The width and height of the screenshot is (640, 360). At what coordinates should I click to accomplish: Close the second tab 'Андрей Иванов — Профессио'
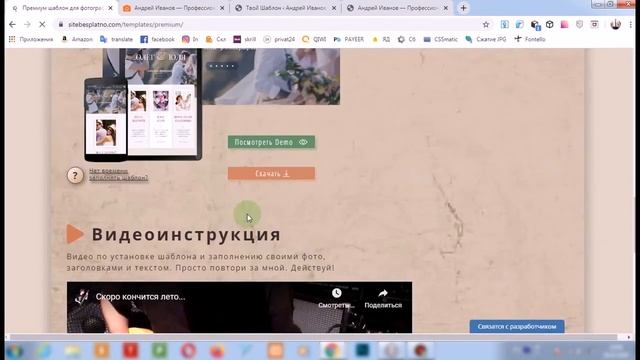(222, 8)
